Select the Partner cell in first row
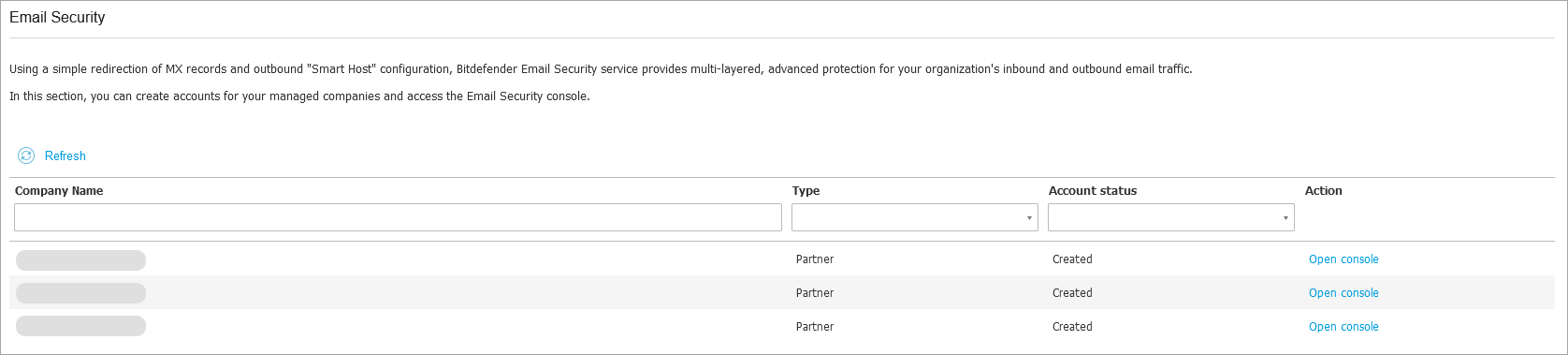The width and height of the screenshot is (1568, 355). pyautogui.click(x=815, y=259)
